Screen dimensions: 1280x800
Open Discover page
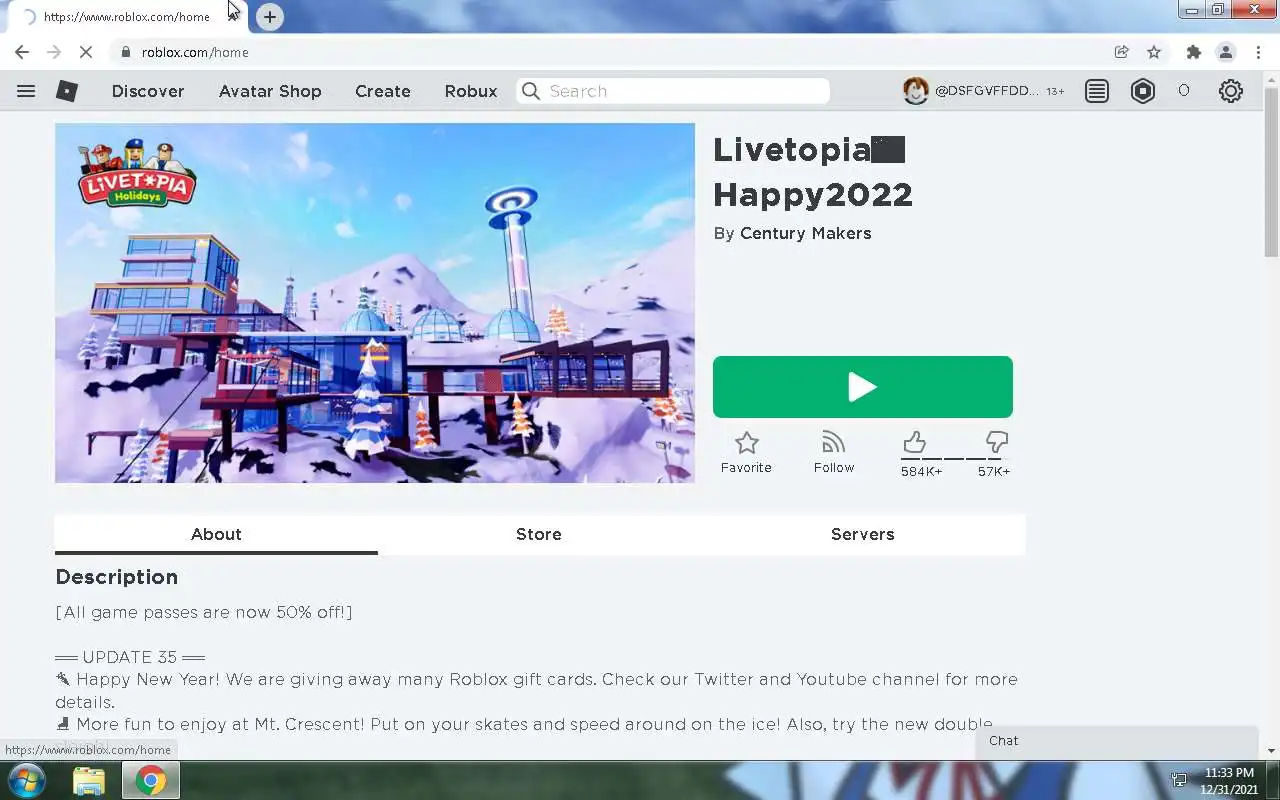pos(148,91)
